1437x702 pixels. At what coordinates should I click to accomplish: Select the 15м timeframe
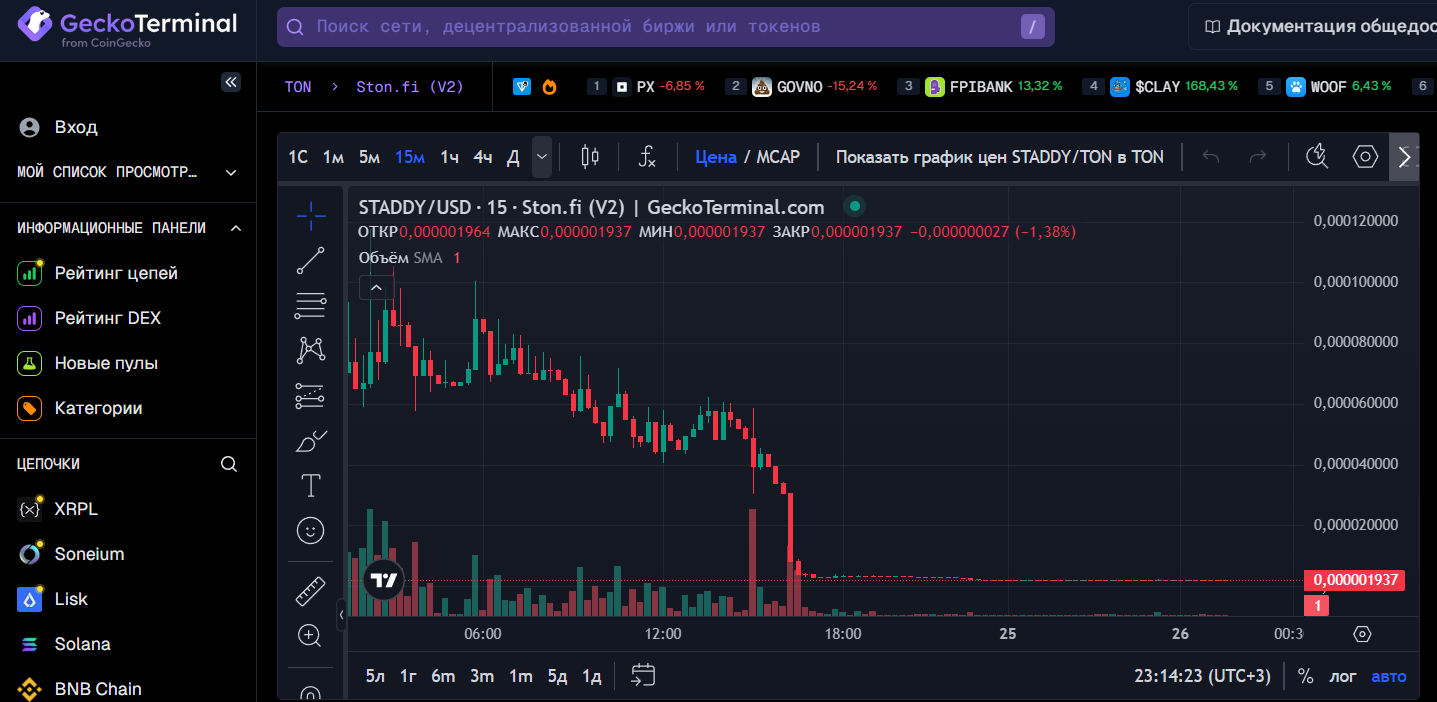[410, 156]
